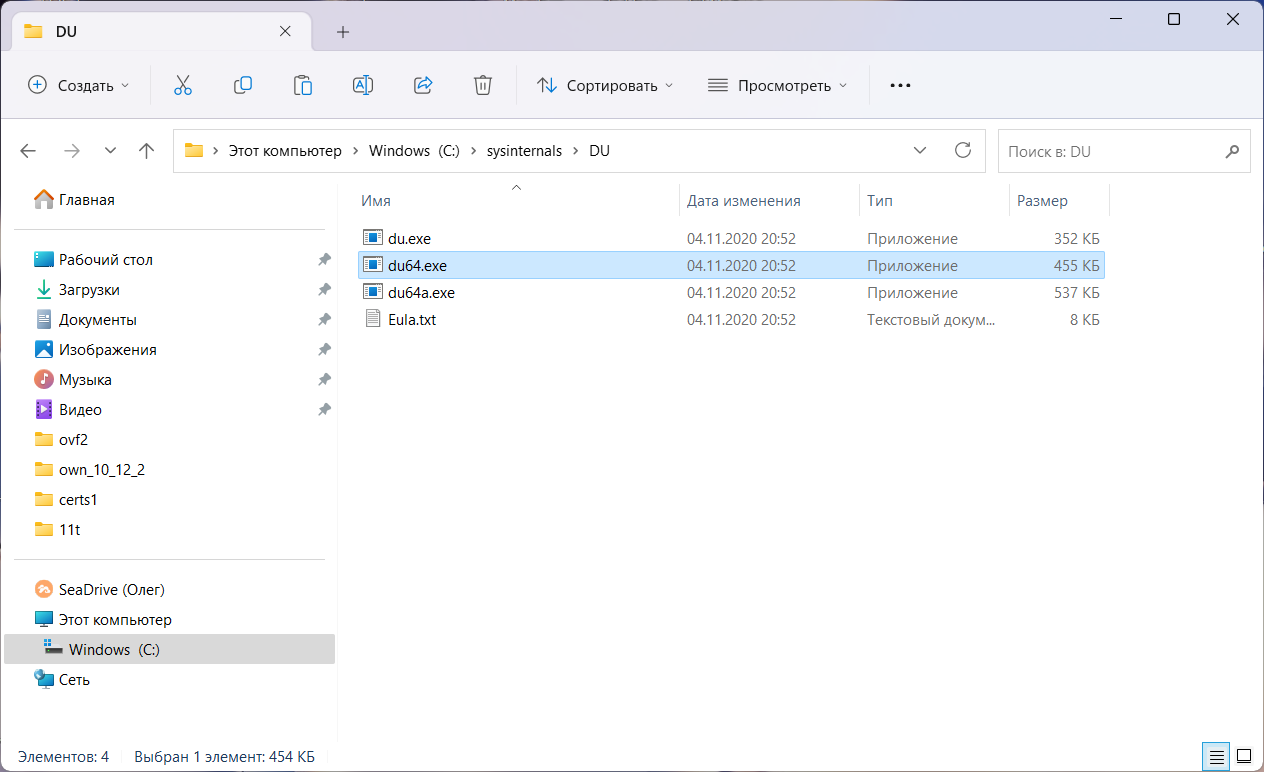Click the DU breadcrumb
Viewport: 1264px width, 772px height.
click(x=599, y=151)
